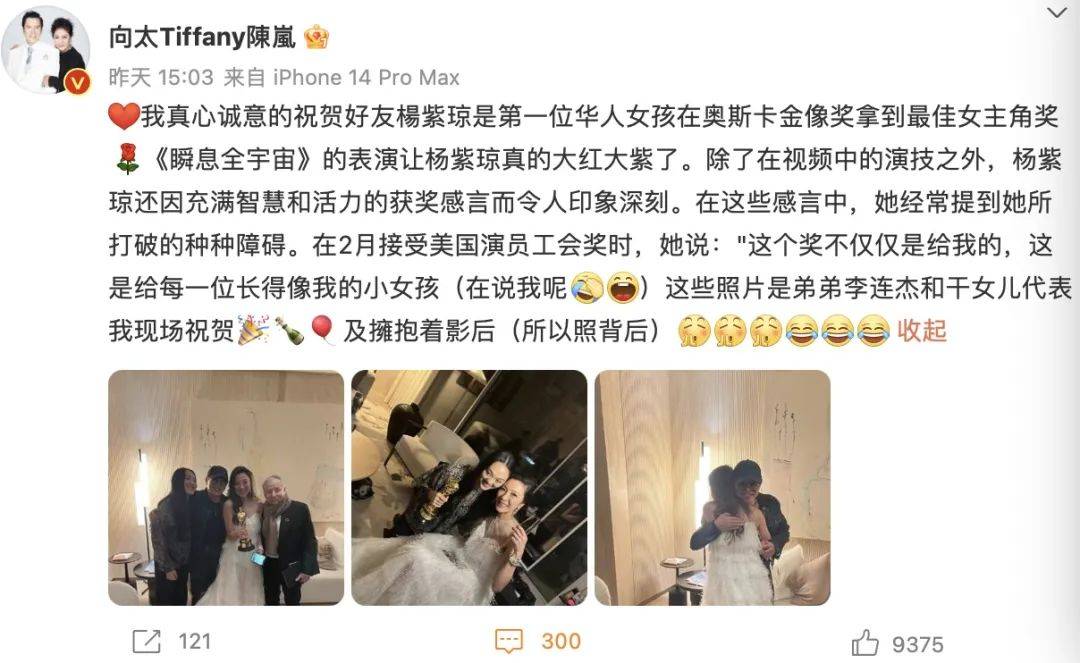The width and height of the screenshot is (1080, 663).
Task: Open the third hugging photo thumbnail
Action: (x=712, y=487)
